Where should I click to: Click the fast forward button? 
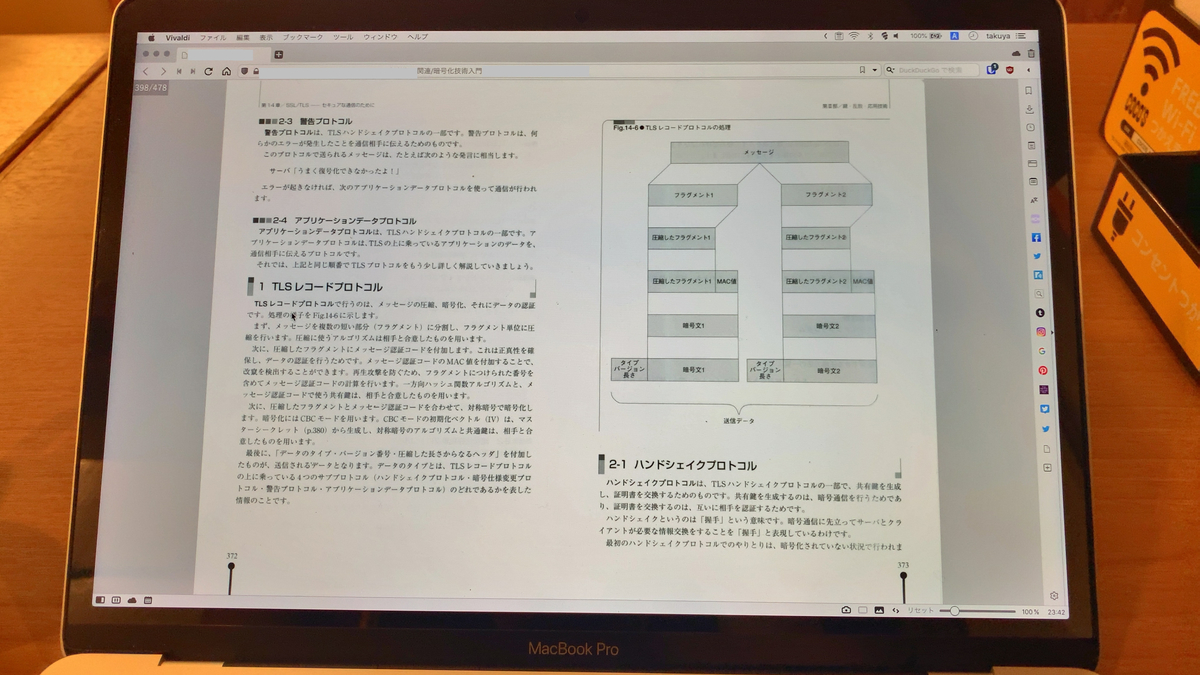pyautogui.click(x=192, y=72)
